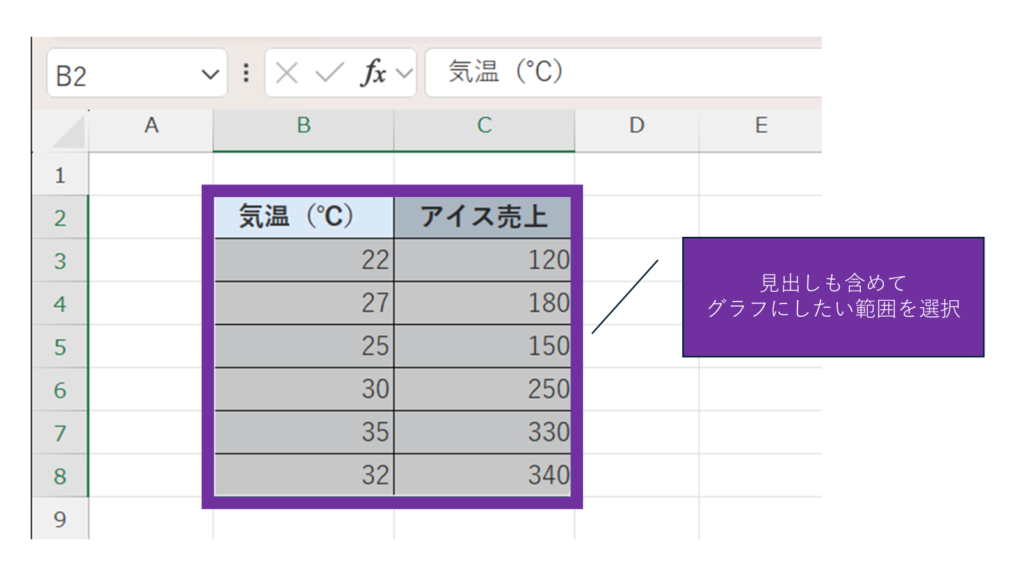Select column B header

point(303,126)
